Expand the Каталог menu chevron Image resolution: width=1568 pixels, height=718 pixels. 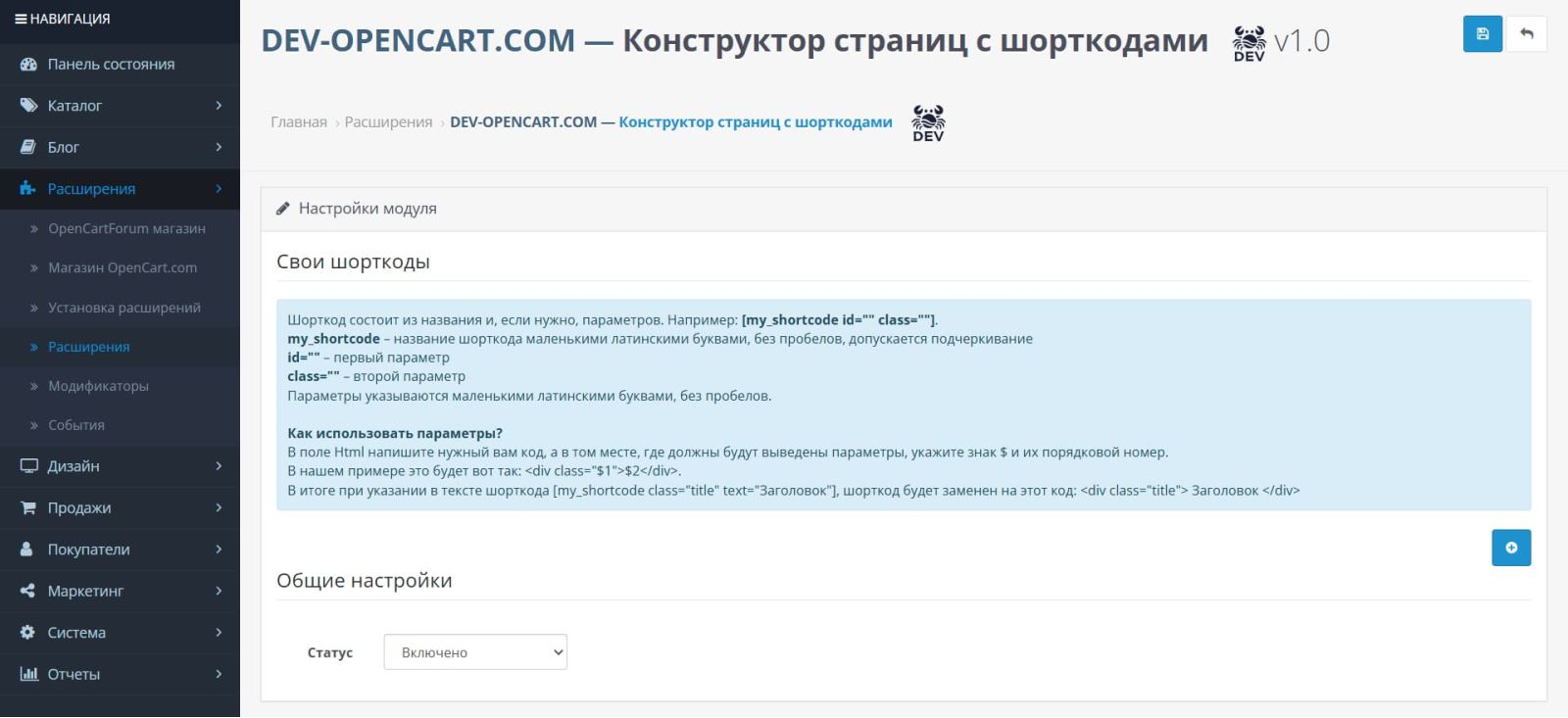pyautogui.click(x=219, y=106)
